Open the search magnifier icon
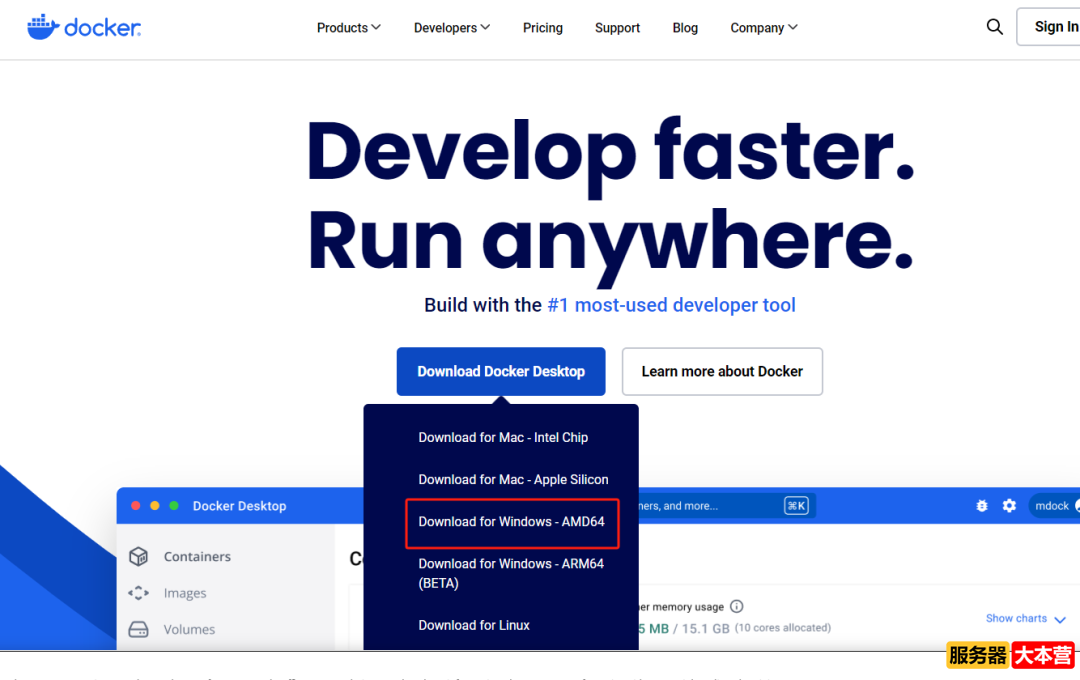 (x=994, y=27)
